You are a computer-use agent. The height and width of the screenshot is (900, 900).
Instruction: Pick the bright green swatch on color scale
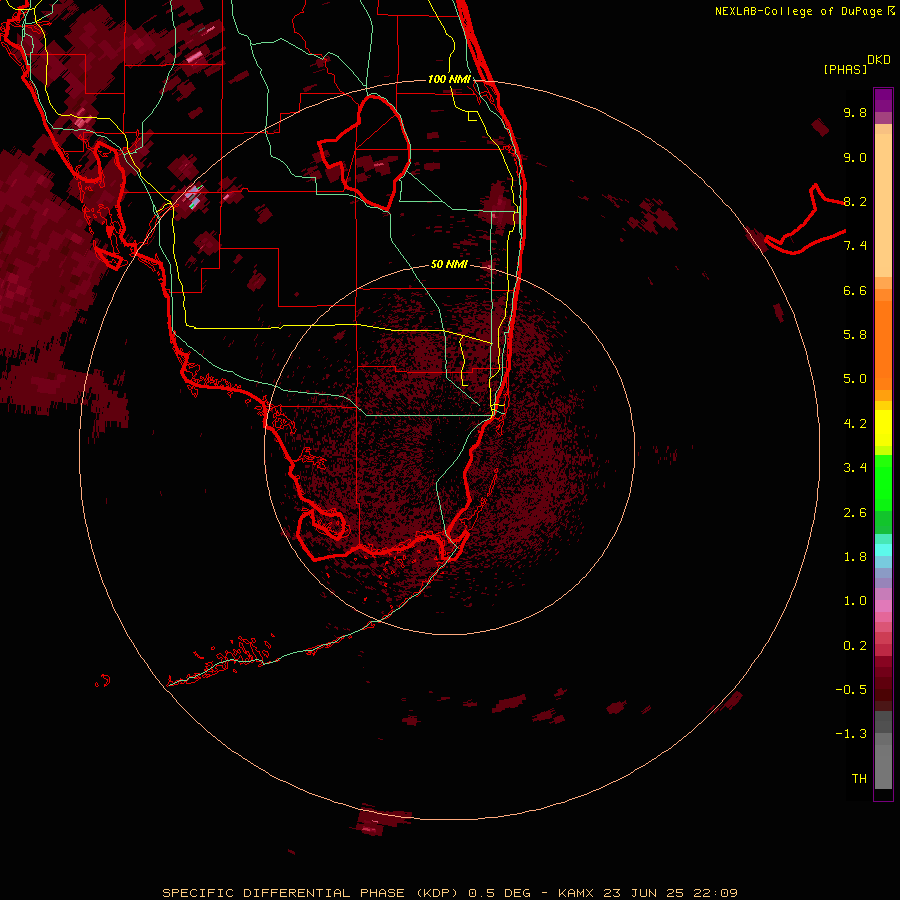click(x=883, y=482)
